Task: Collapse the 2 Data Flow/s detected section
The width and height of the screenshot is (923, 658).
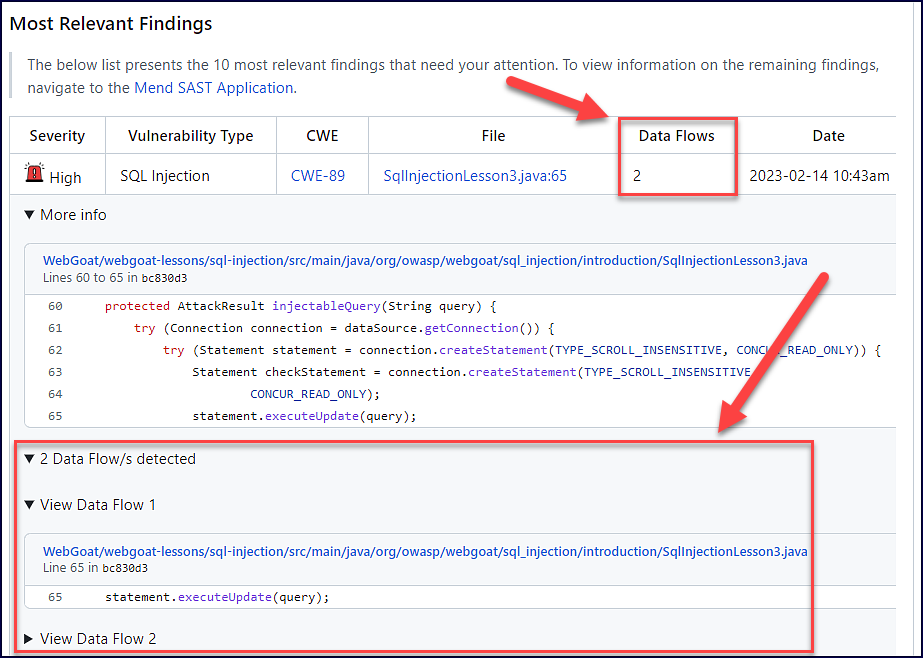Action: pos(110,459)
